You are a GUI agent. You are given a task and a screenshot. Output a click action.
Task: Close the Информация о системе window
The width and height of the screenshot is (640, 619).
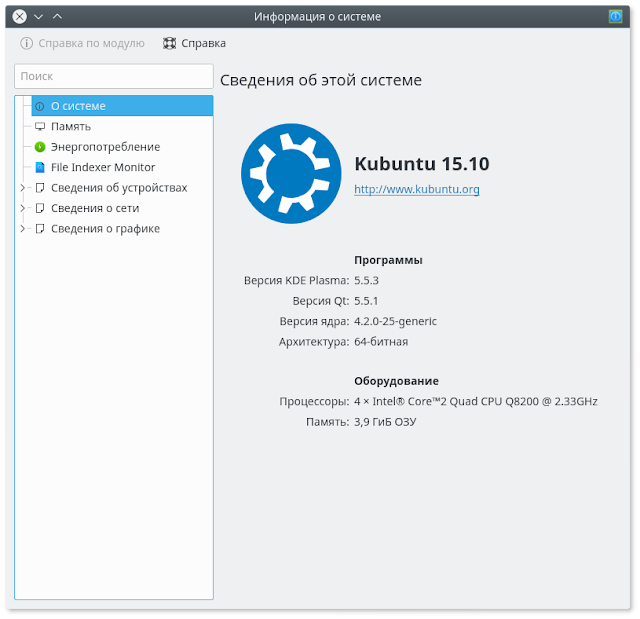(19, 16)
